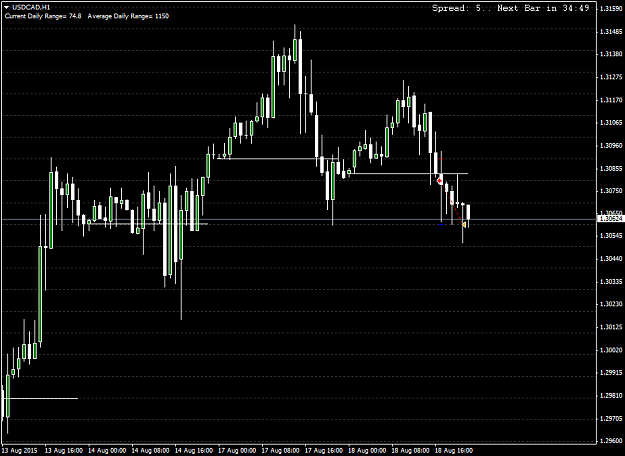Click the 14 Aug 08:00 time label

point(151,450)
